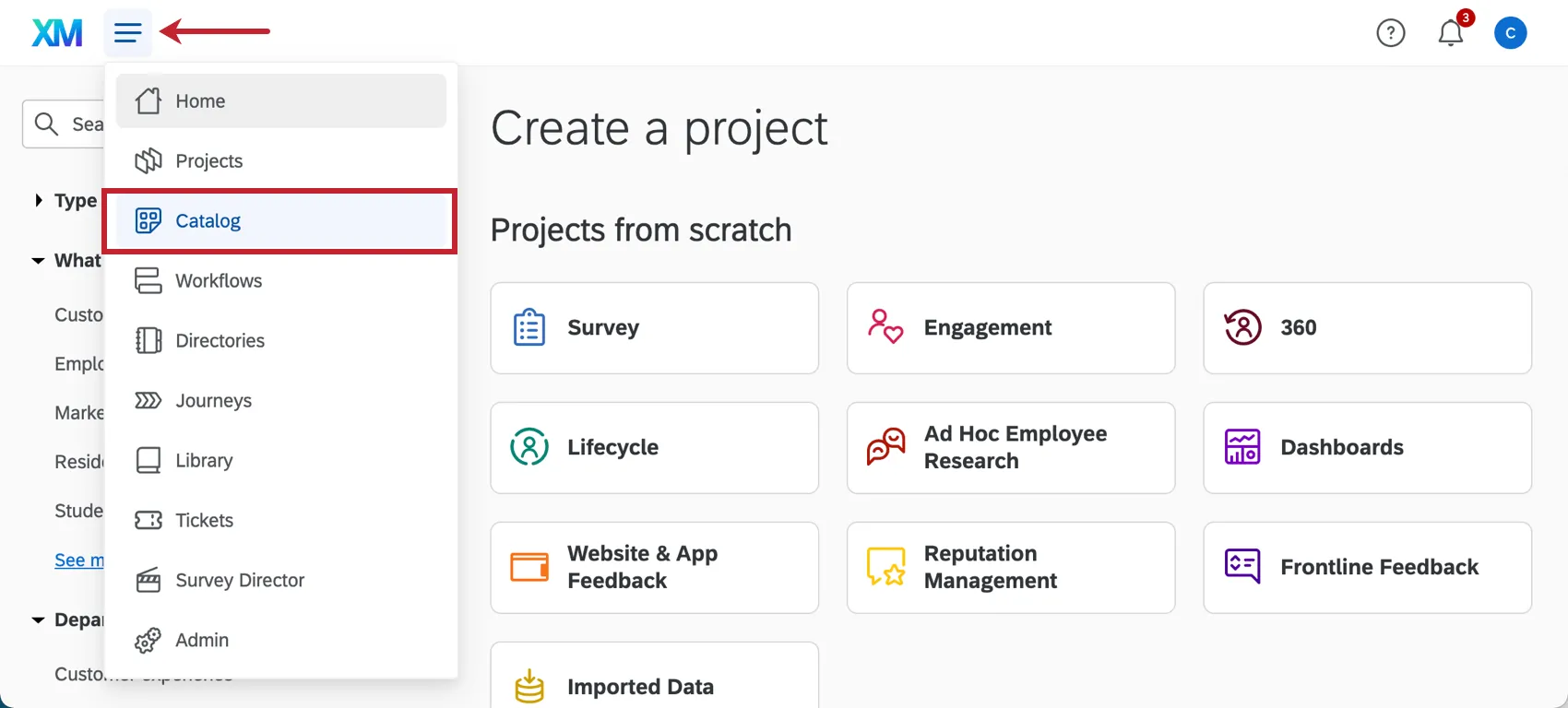The image size is (1568, 708).
Task: Create a Survey project
Action: (654, 328)
